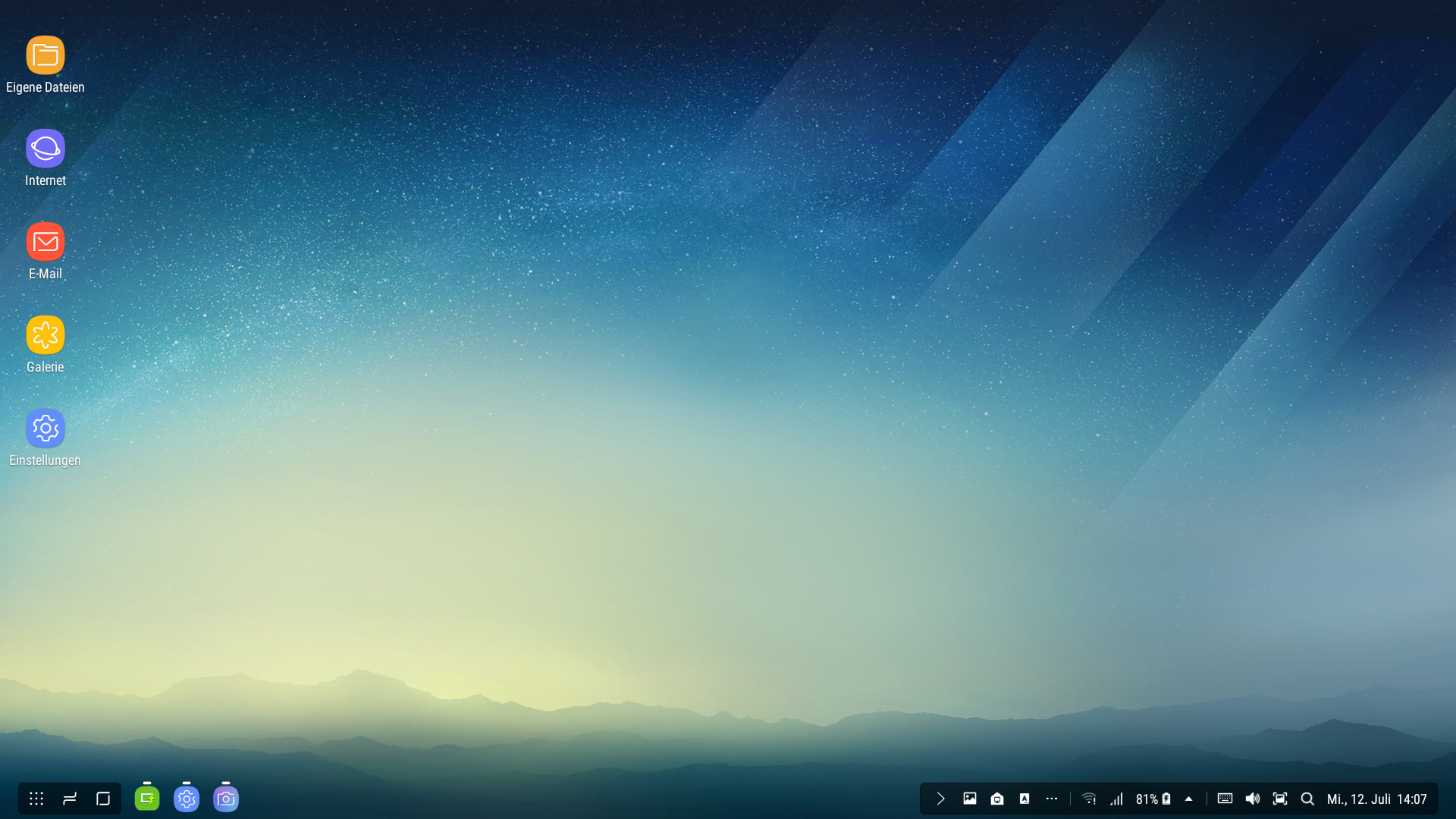This screenshot has width=1456, height=819.
Task: Open the on-screen keyboard icon
Action: coord(1225,799)
